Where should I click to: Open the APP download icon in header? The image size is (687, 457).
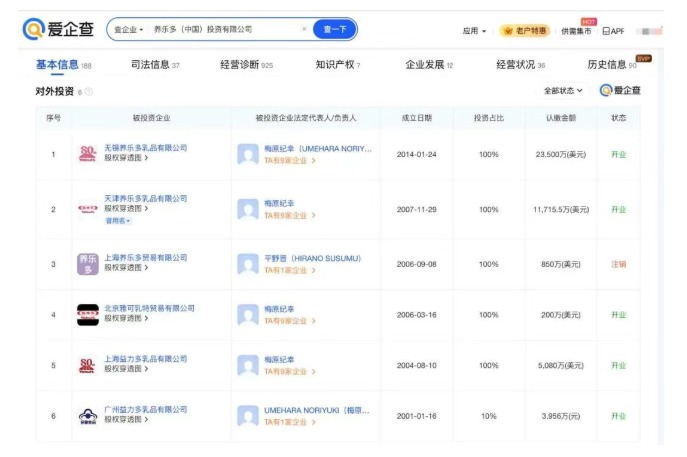pyautogui.click(x=613, y=31)
